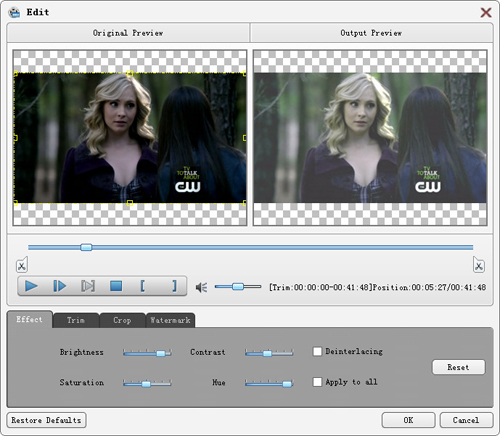Click the Trim and Position time readout
Screen dimensions: 500x436
coord(377,287)
